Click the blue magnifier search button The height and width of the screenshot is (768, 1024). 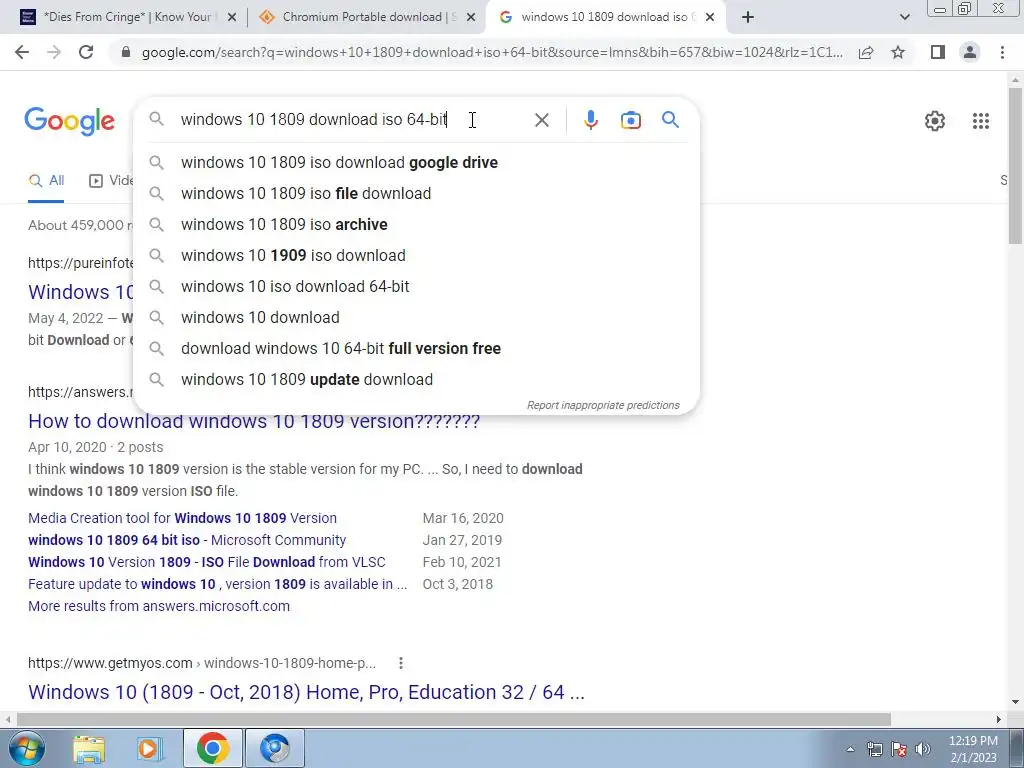(670, 120)
